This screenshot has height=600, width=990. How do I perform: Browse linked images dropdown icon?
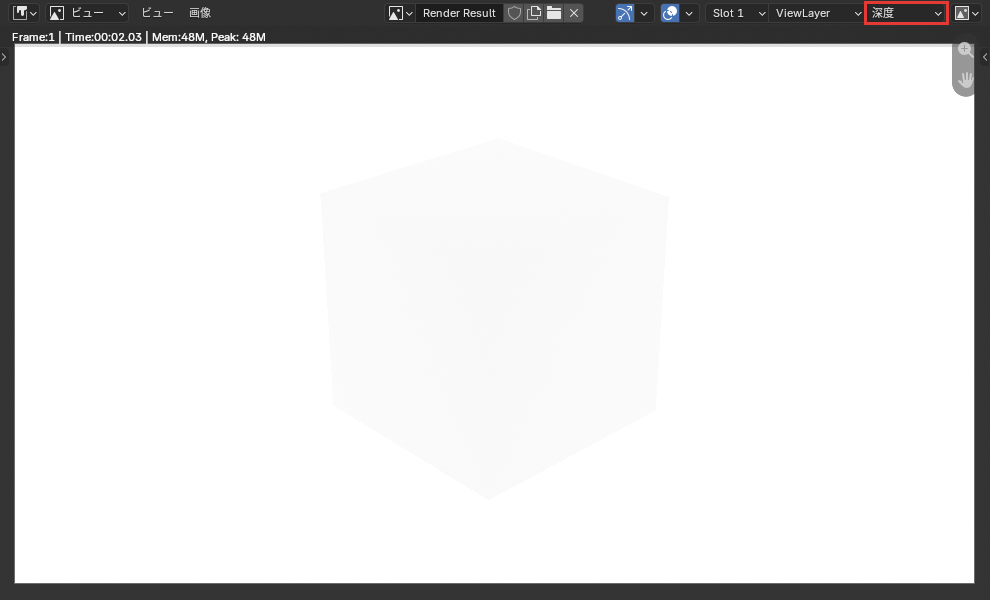(400, 13)
